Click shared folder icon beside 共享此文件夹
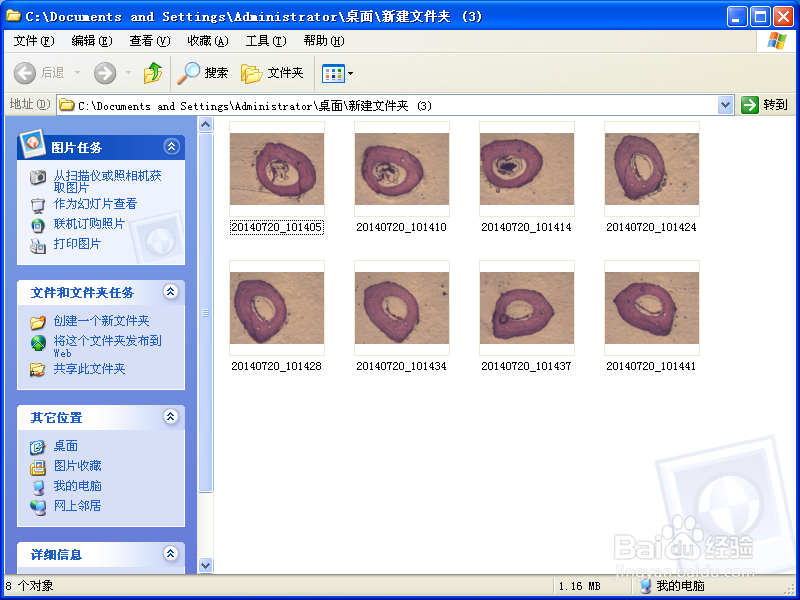The width and height of the screenshot is (800, 600). click(38, 369)
